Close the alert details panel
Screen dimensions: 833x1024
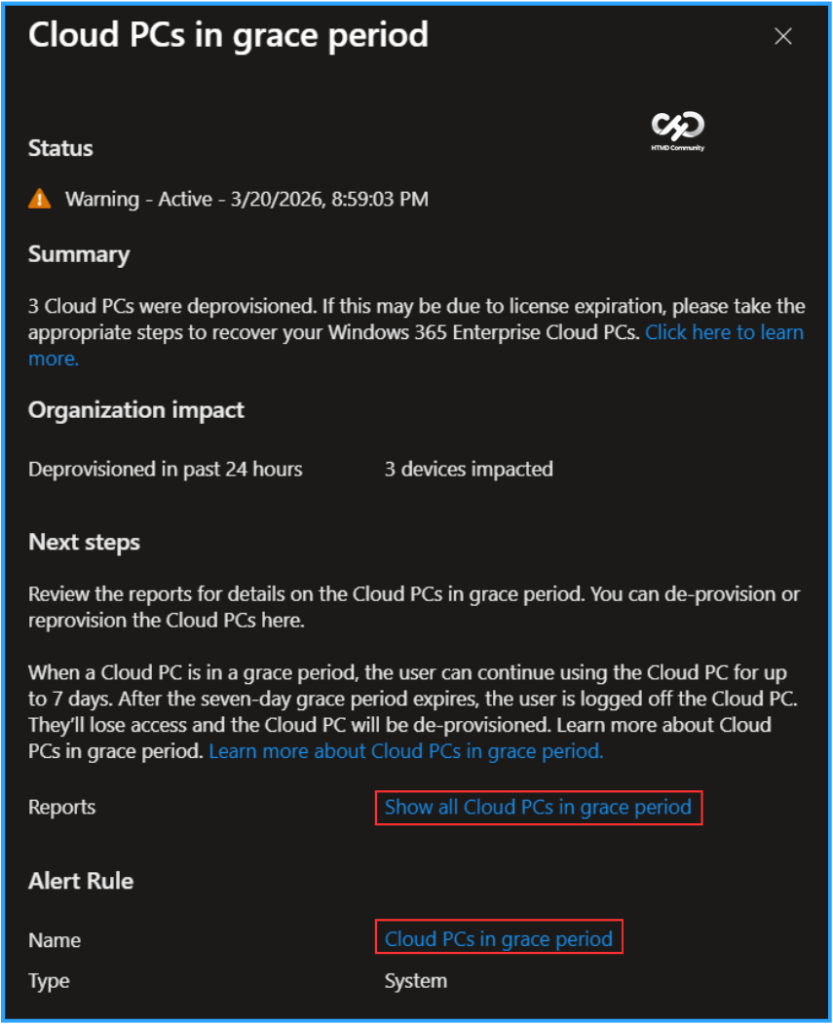tap(783, 36)
